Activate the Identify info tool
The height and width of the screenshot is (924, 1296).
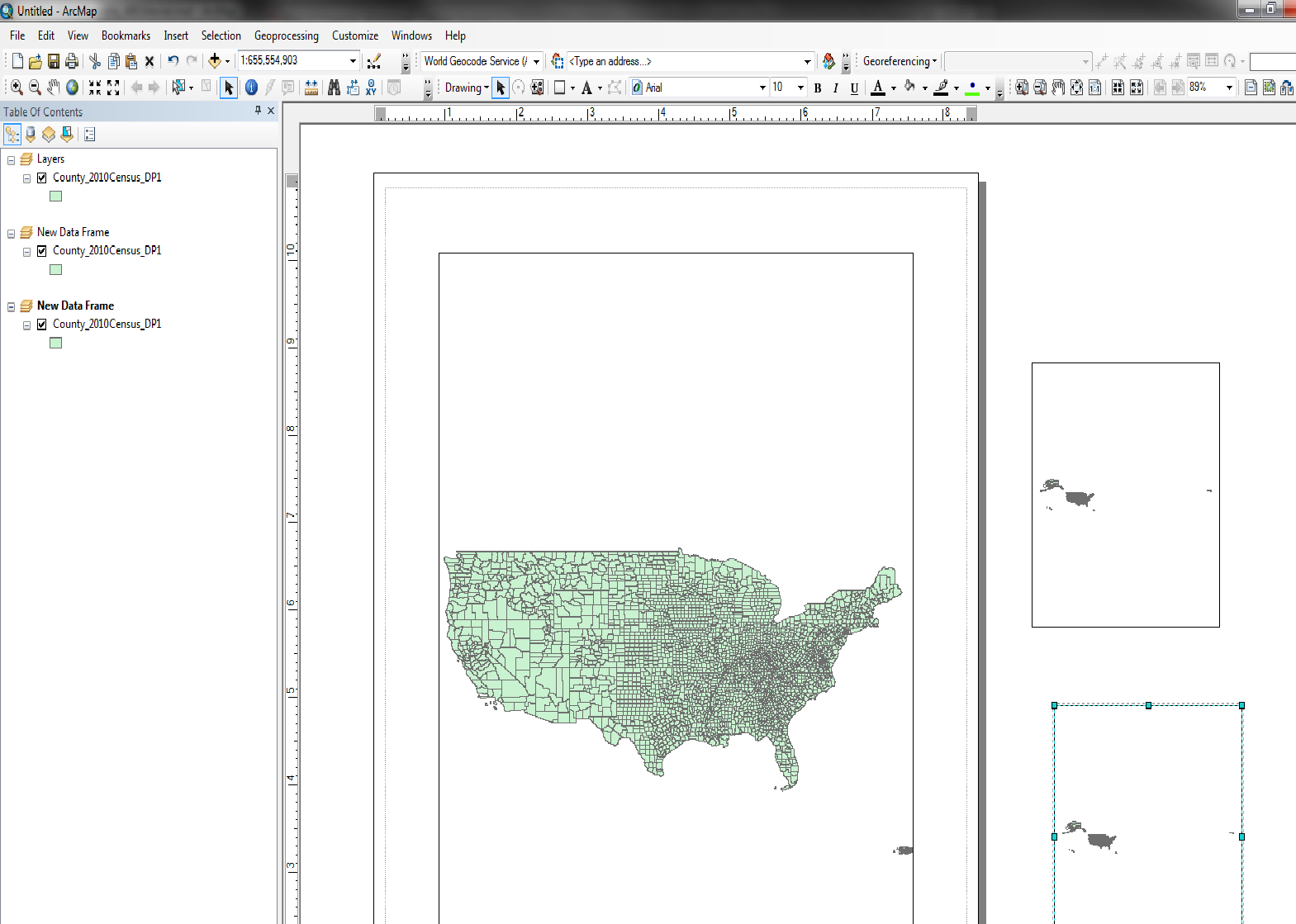[x=251, y=88]
